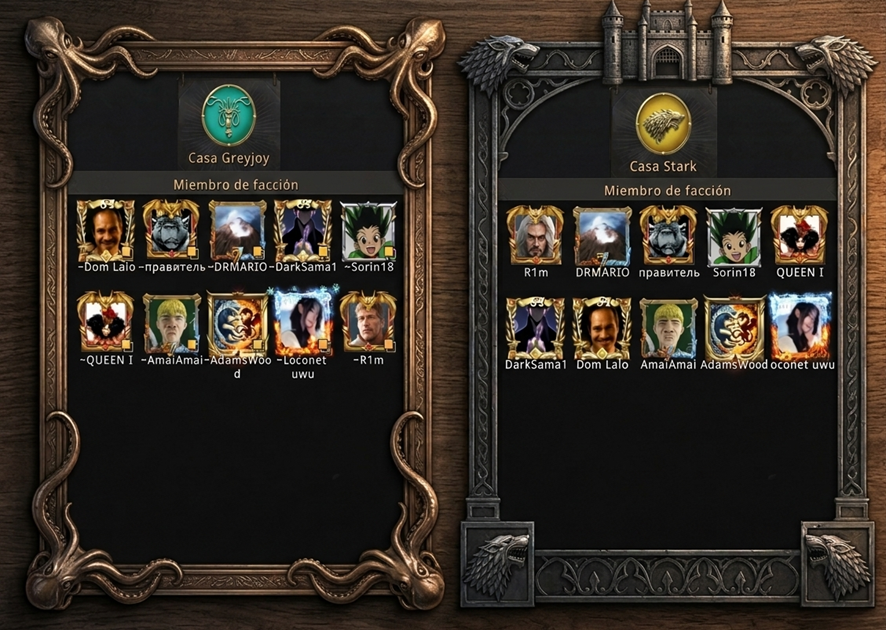Open ~Loconet uwu flaming portrait in Greyjoy

click(303, 320)
